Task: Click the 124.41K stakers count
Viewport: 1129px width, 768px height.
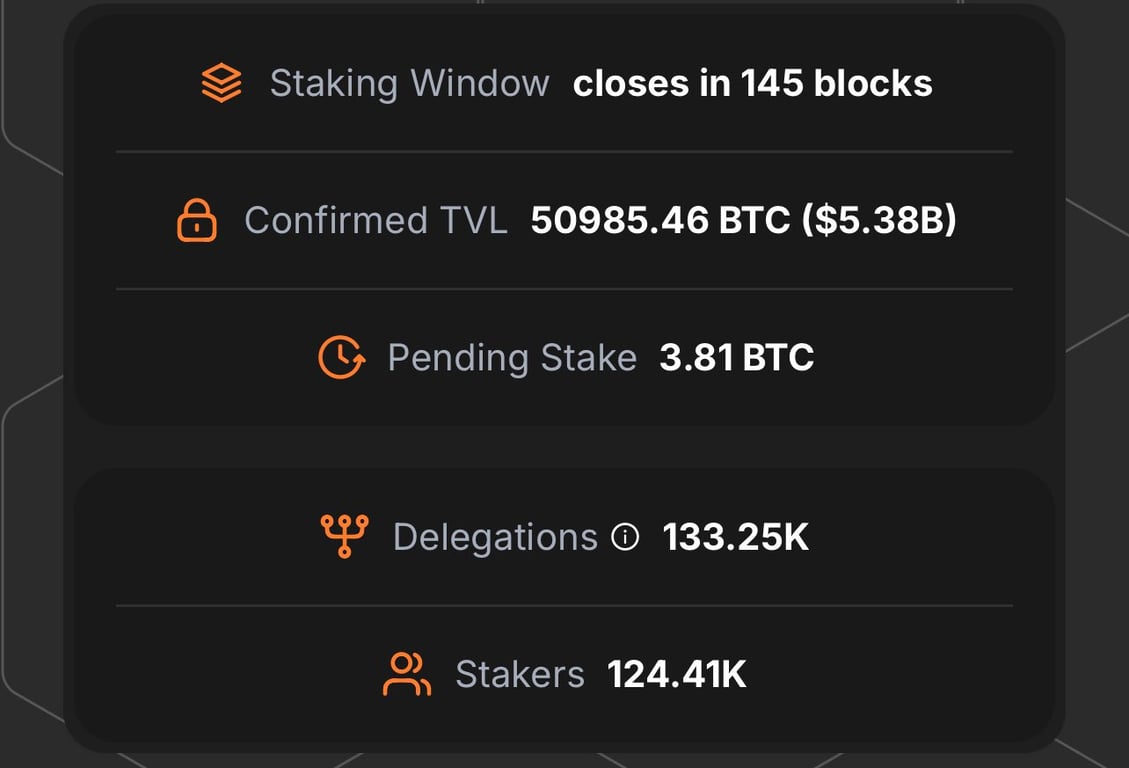Action: (676, 674)
